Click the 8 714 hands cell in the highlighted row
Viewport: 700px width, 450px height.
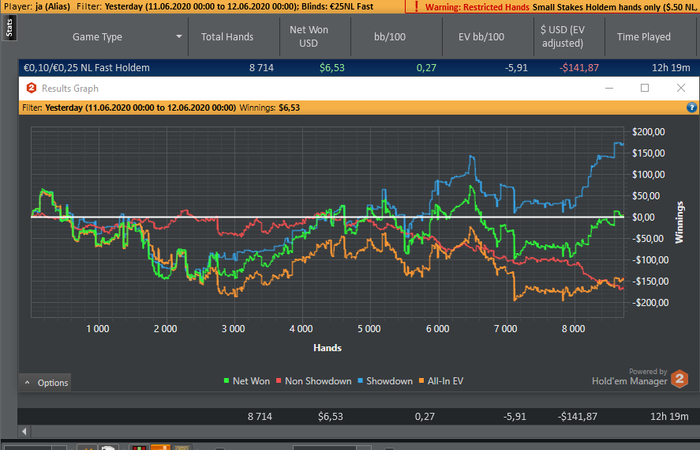[x=261, y=68]
